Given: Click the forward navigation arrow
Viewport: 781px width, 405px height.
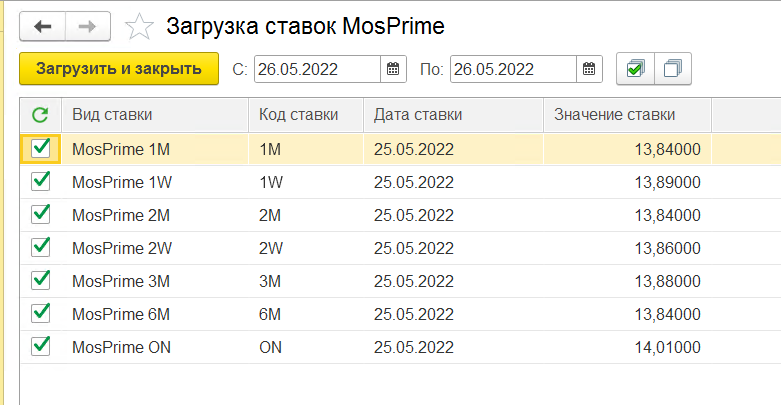Looking at the screenshot, I should 87,26.
